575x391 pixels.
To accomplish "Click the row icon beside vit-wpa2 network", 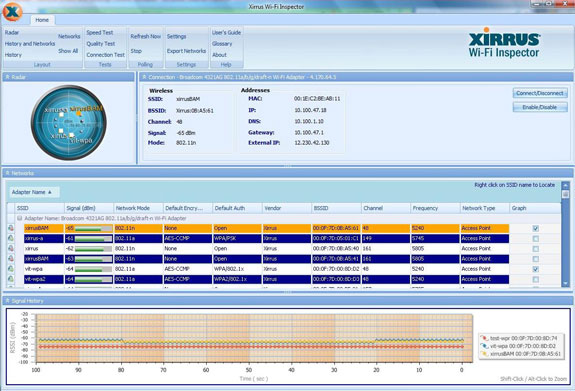I will coord(11,279).
